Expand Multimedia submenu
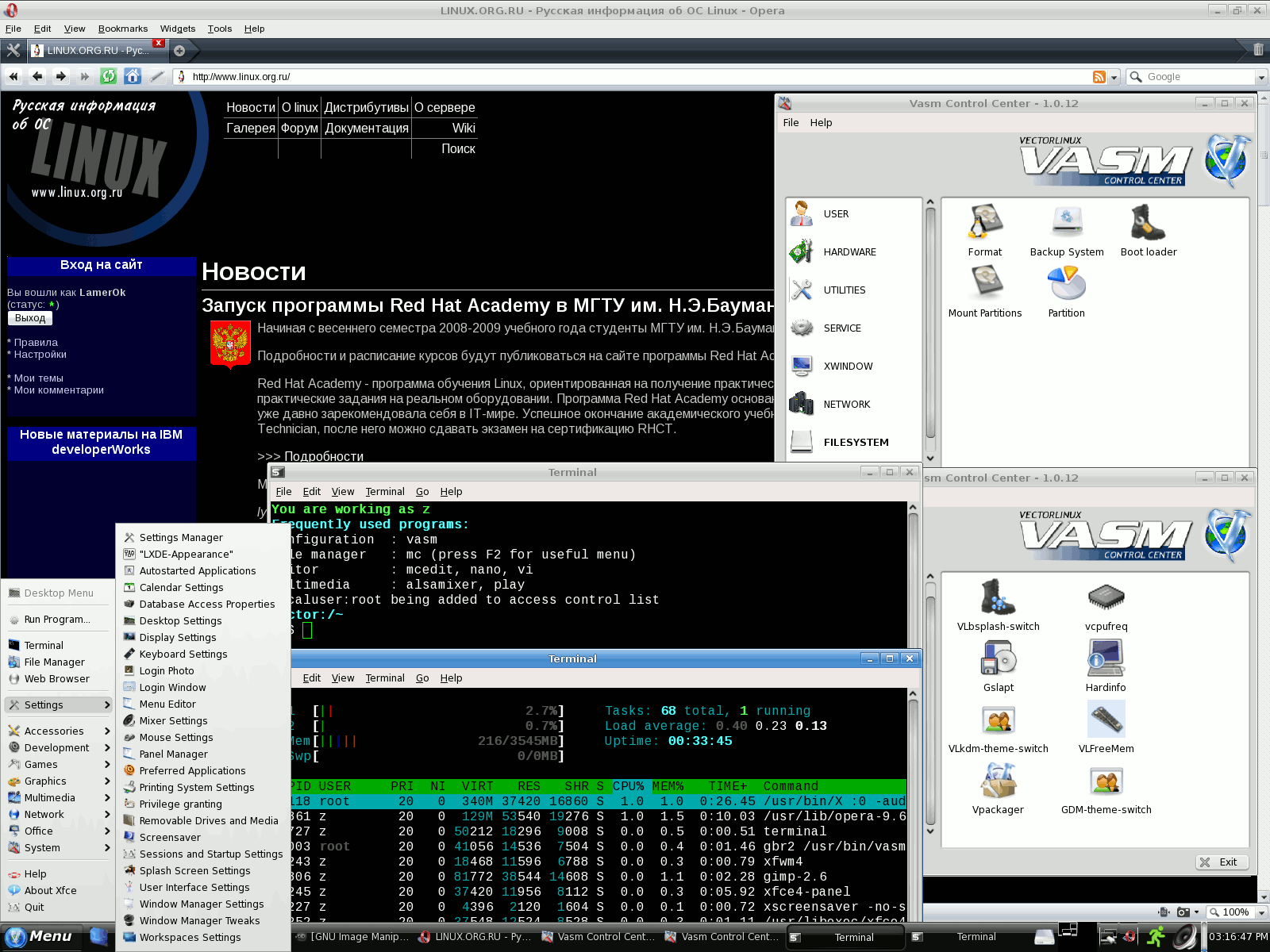The image size is (1270, 952). tap(59, 798)
